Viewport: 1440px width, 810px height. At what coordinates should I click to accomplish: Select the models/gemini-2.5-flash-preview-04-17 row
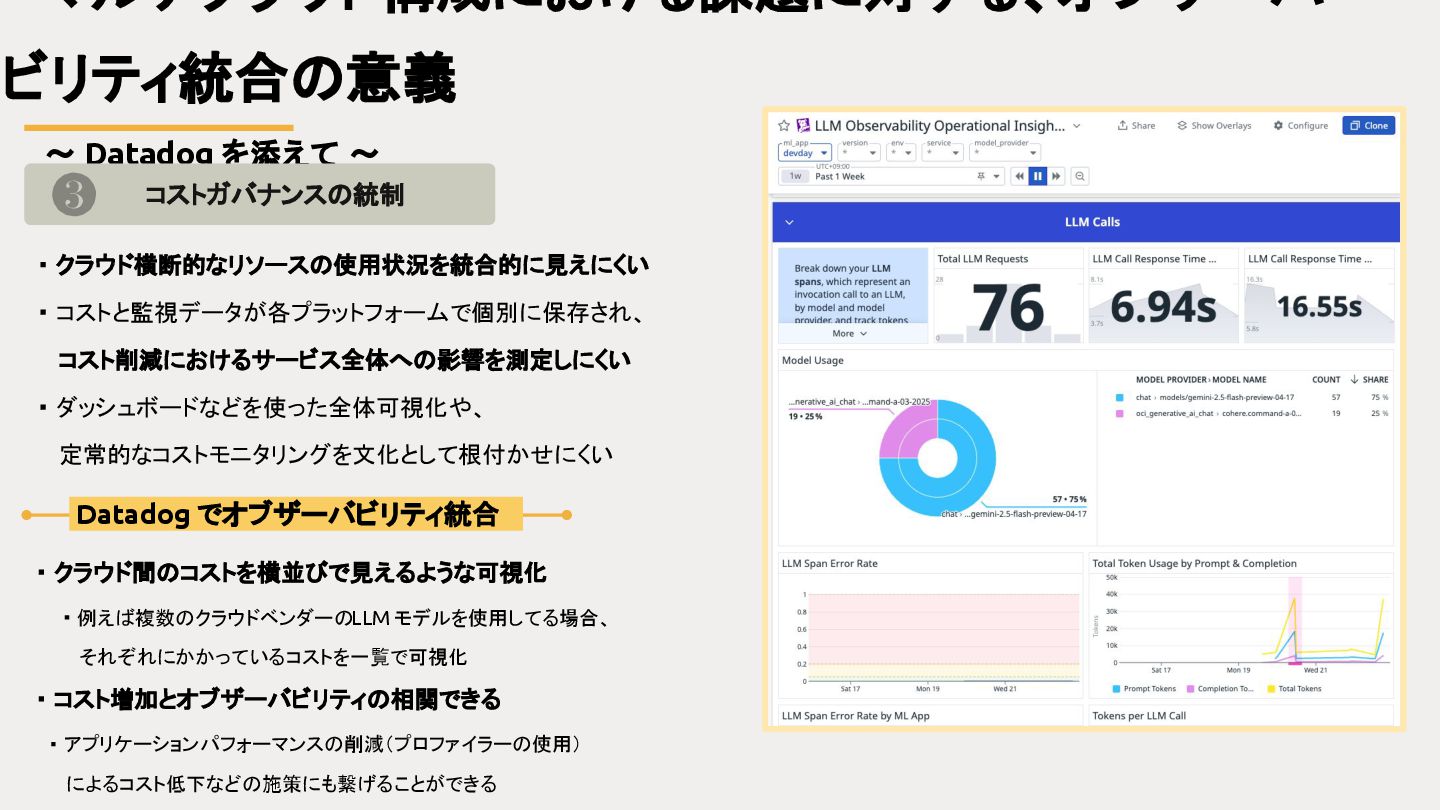point(1251,397)
